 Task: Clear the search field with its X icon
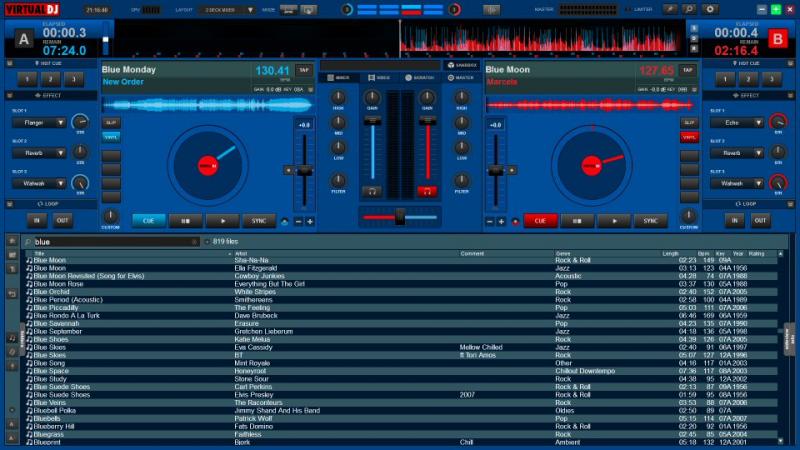point(194,242)
